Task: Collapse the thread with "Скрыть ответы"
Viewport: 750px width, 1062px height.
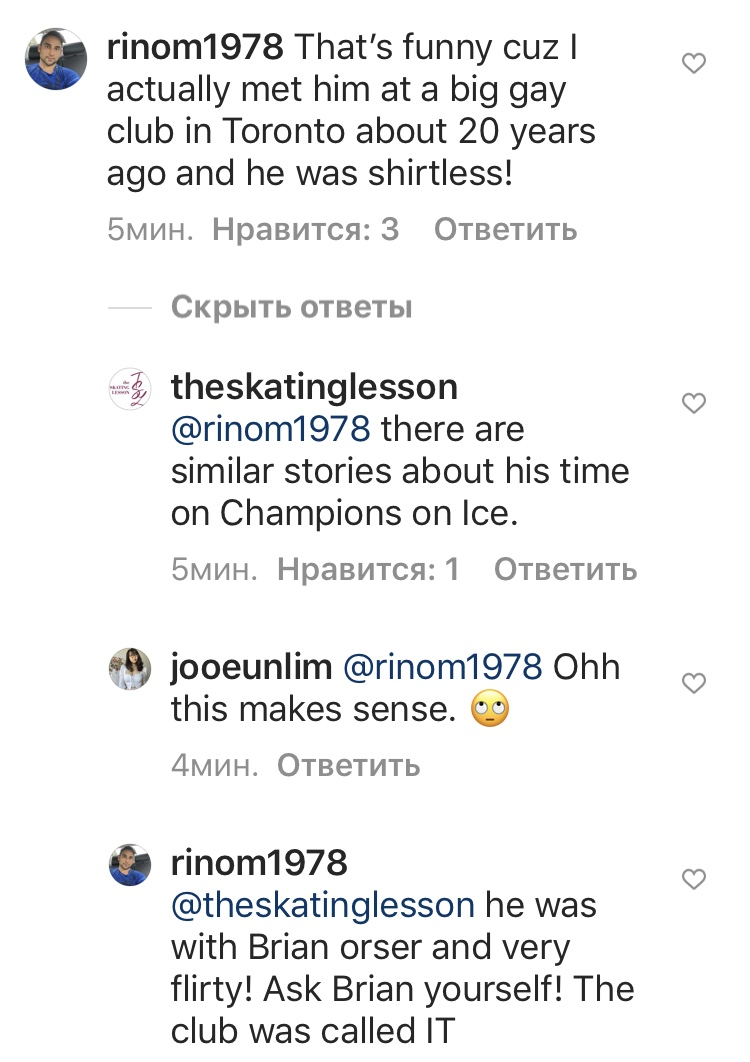Action: (x=291, y=307)
